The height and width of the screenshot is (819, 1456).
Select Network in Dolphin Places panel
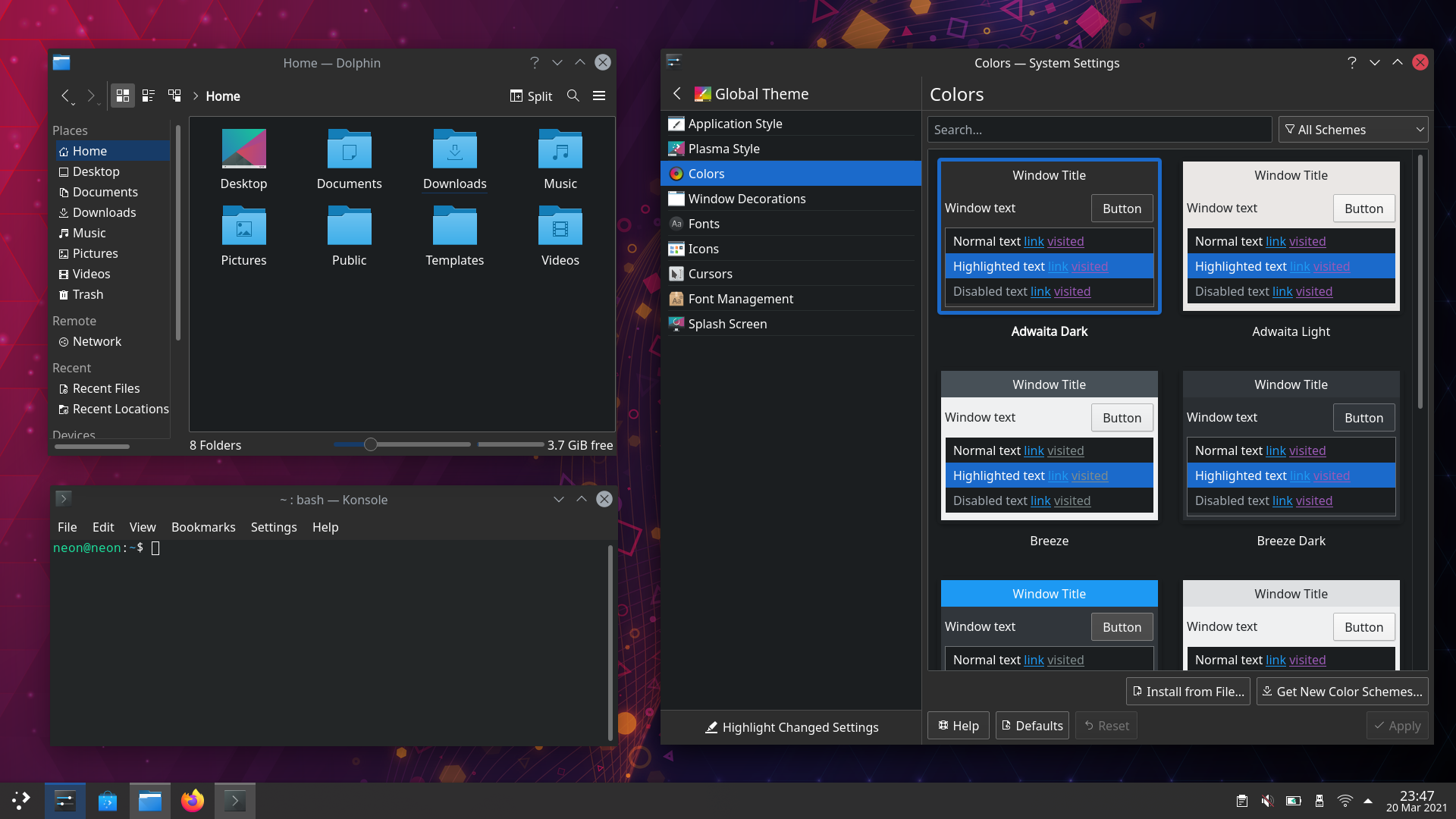112,341
